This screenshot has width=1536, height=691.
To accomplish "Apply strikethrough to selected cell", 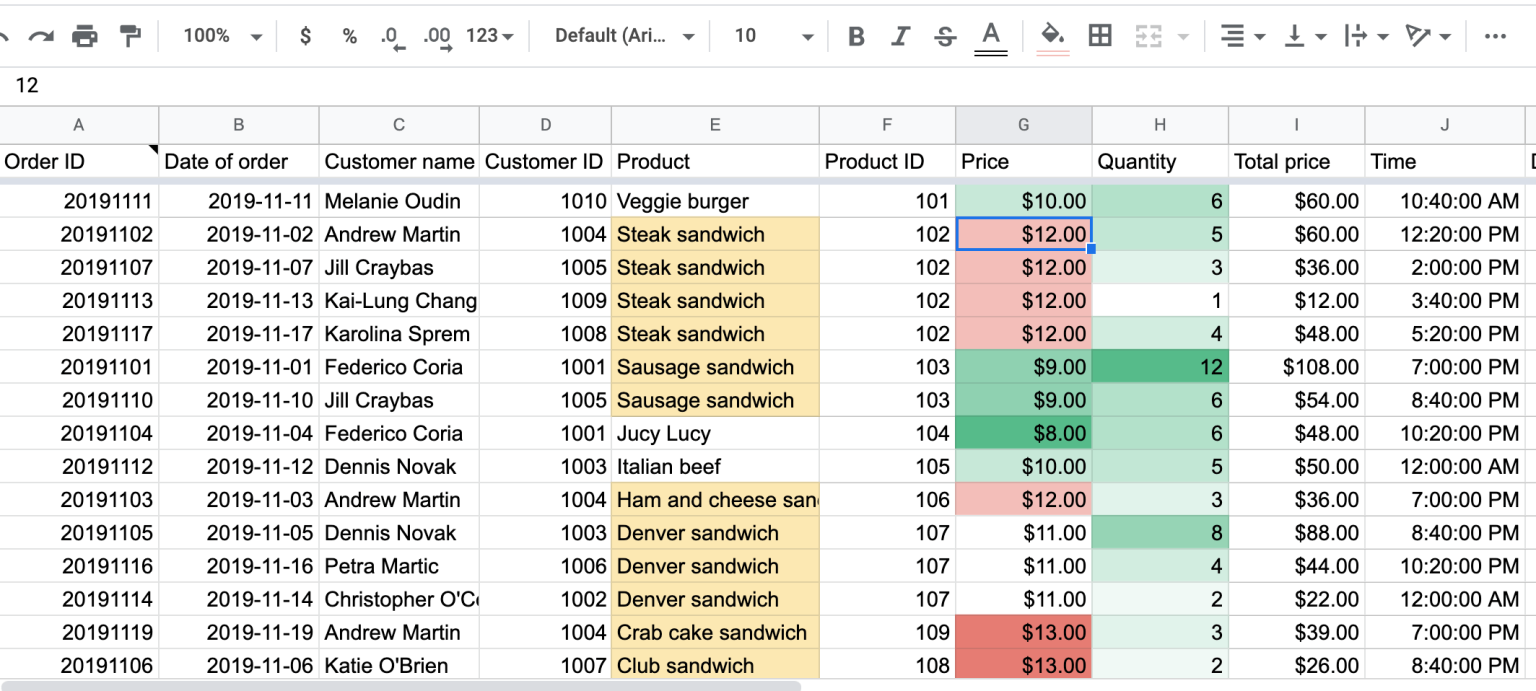I will click(944, 35).
